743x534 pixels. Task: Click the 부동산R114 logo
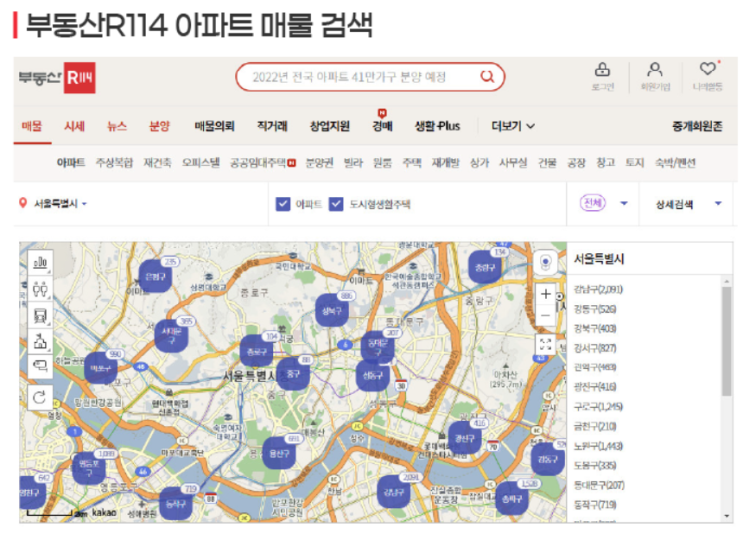pos(57,77)
